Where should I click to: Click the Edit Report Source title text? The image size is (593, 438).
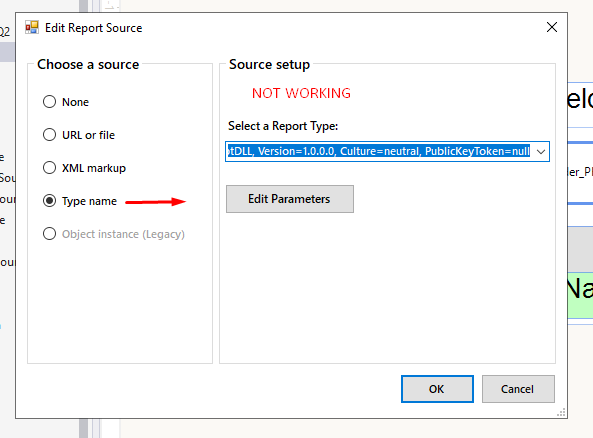tap(93, 28)
